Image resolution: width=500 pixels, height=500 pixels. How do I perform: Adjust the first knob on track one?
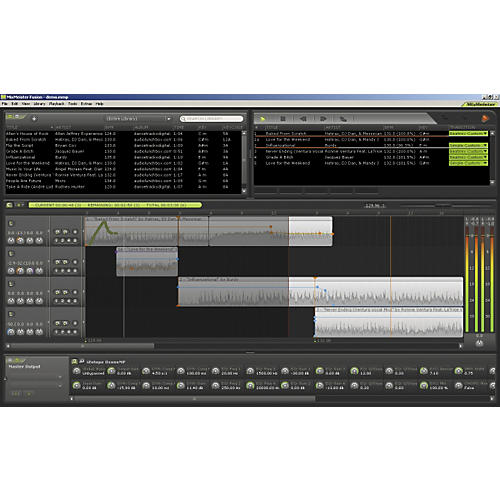pos(11,240)
